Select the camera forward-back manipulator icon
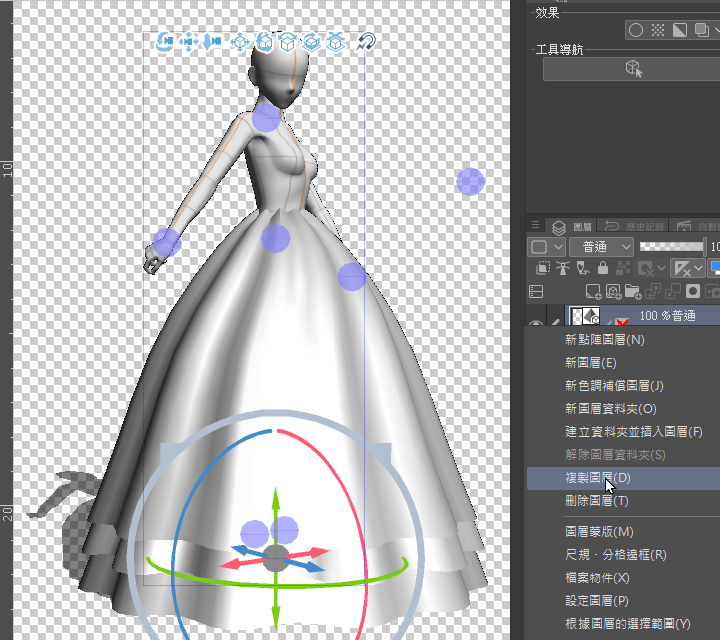The image size is (720, 640). [x=212, y=42]
